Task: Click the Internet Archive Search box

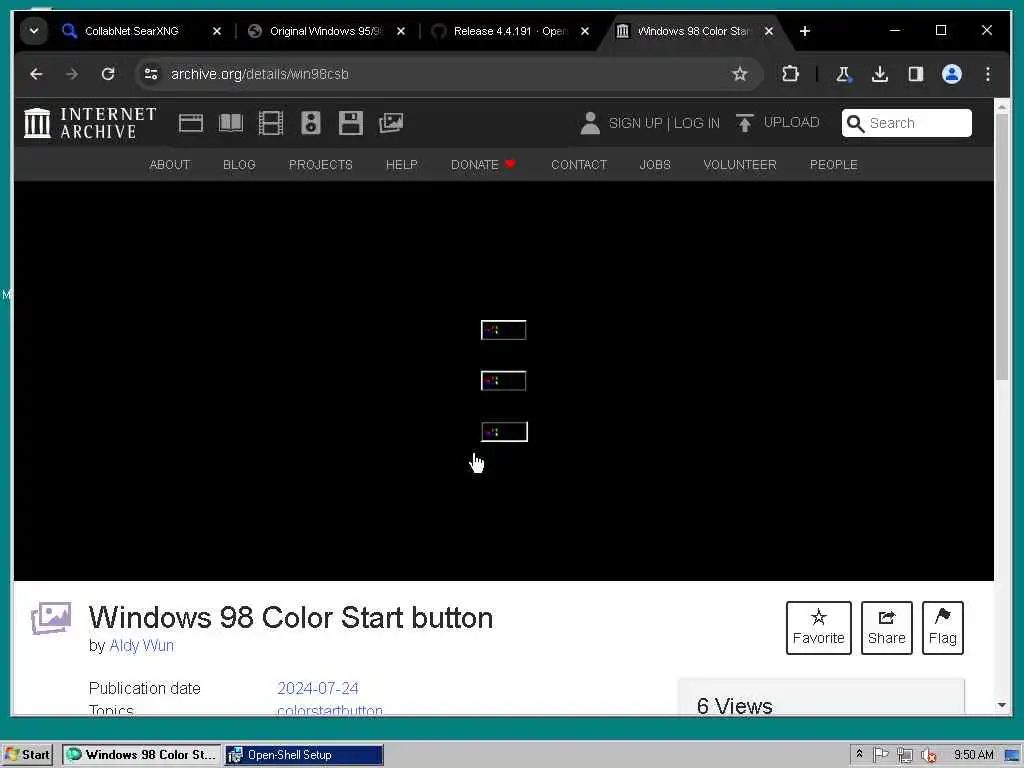Action: click(906, 123)
